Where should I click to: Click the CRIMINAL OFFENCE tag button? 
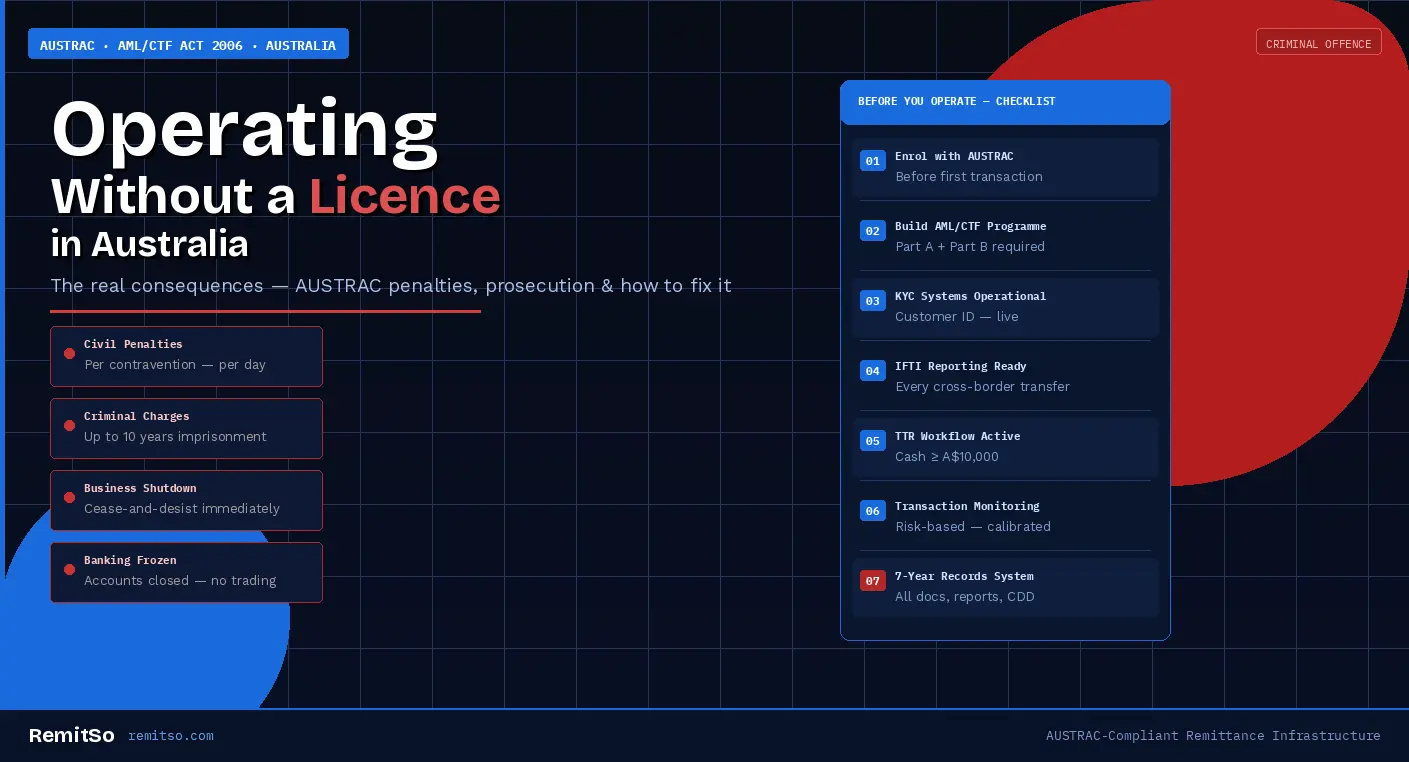1318,43
